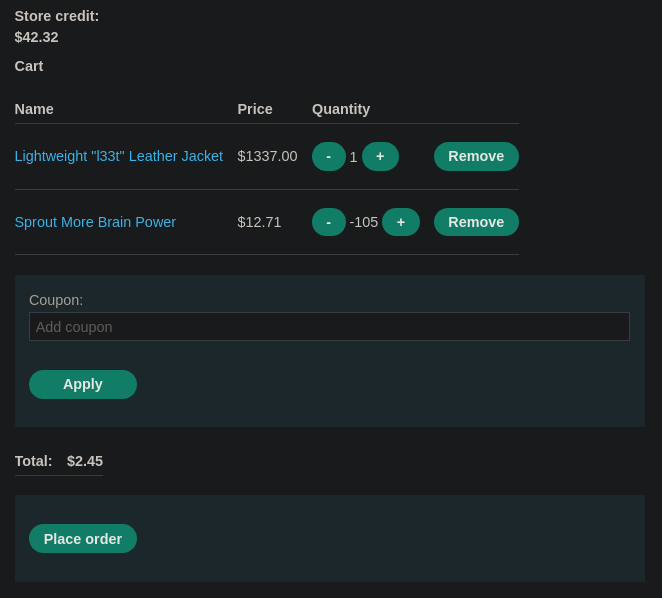This screenshot has width=662, height=598.
Task: Click the Quantity column header
Action: (341, 109)
